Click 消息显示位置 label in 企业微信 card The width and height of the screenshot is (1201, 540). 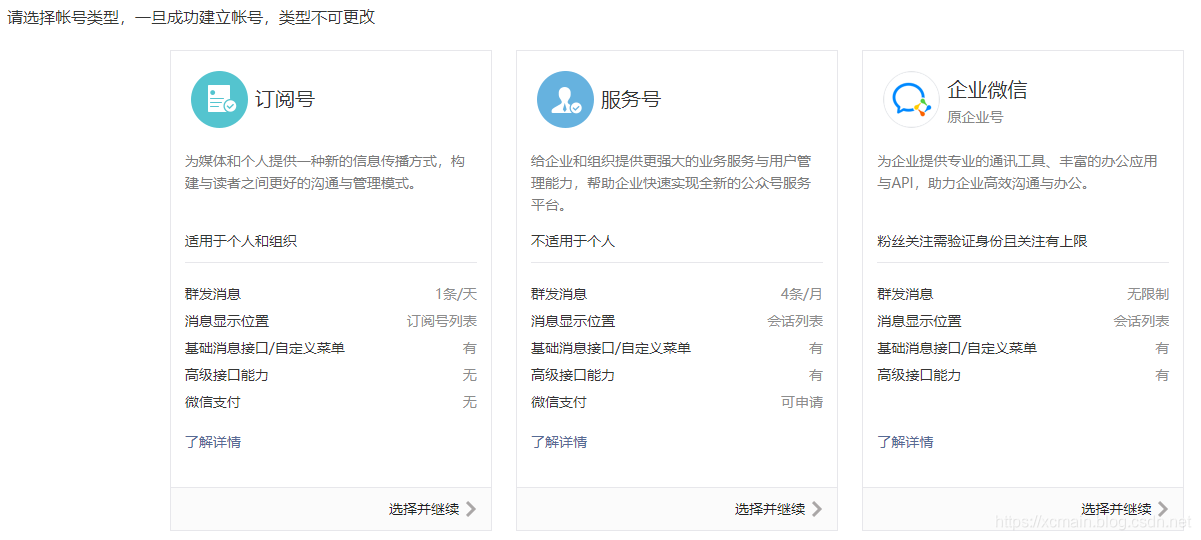919,321
